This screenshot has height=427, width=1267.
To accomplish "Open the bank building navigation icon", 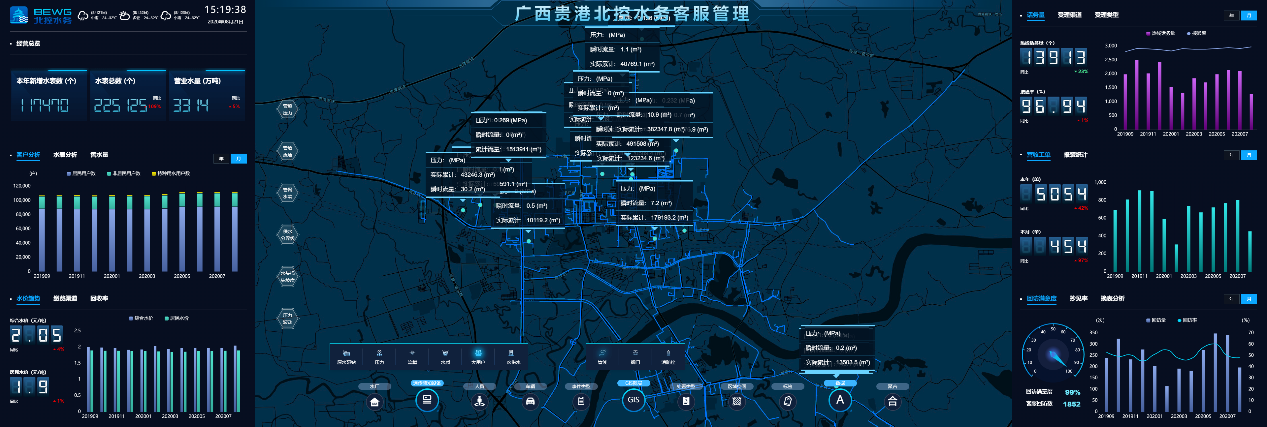I will [892, 401].
